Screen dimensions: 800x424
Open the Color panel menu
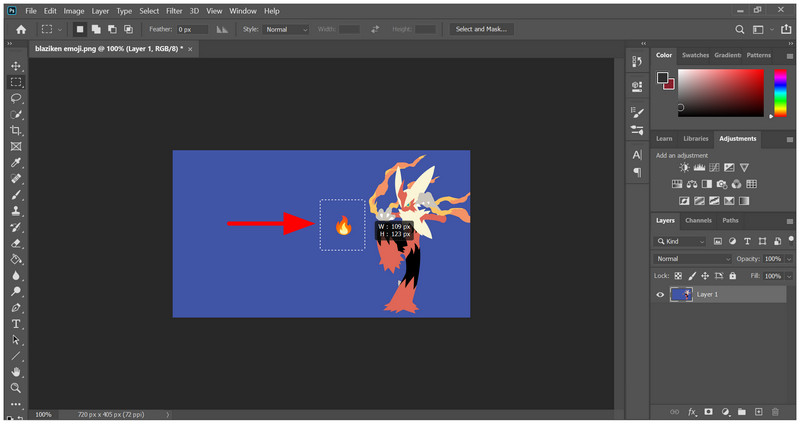coord(789,56)
